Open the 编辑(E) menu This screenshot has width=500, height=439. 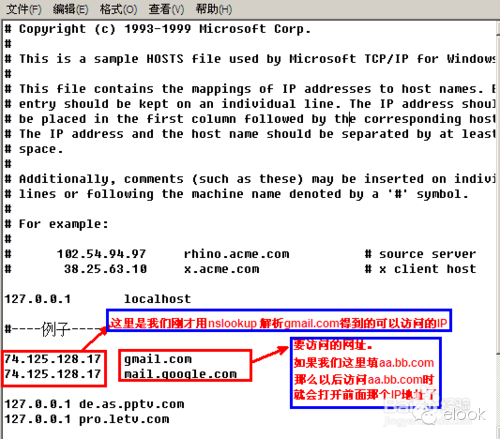point(71,9)
